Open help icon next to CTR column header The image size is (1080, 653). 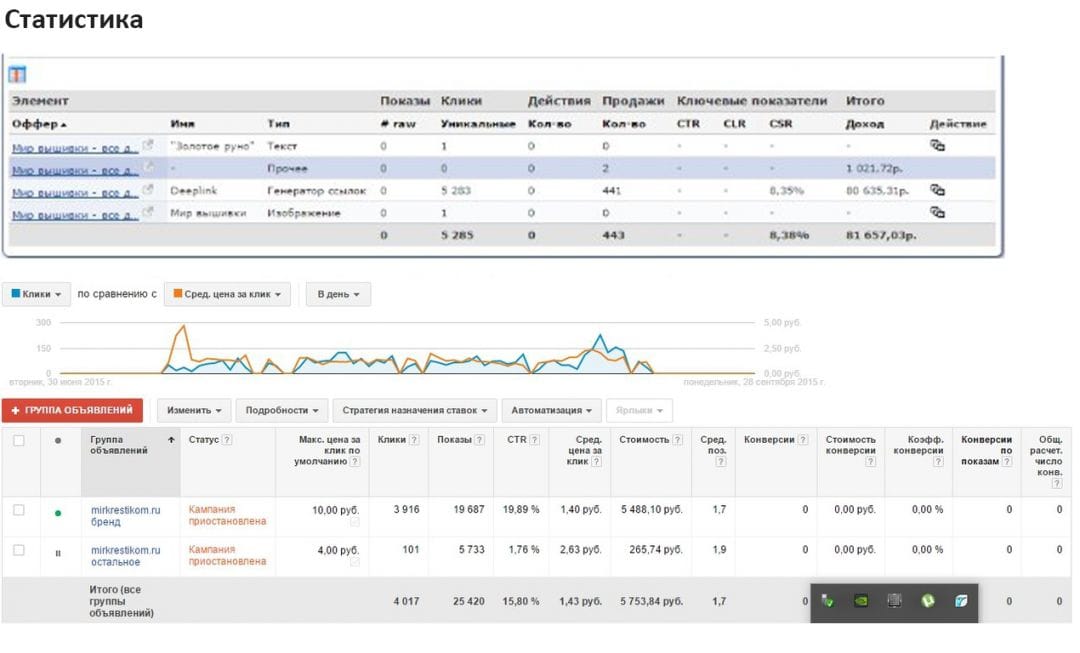coord(534,439)
